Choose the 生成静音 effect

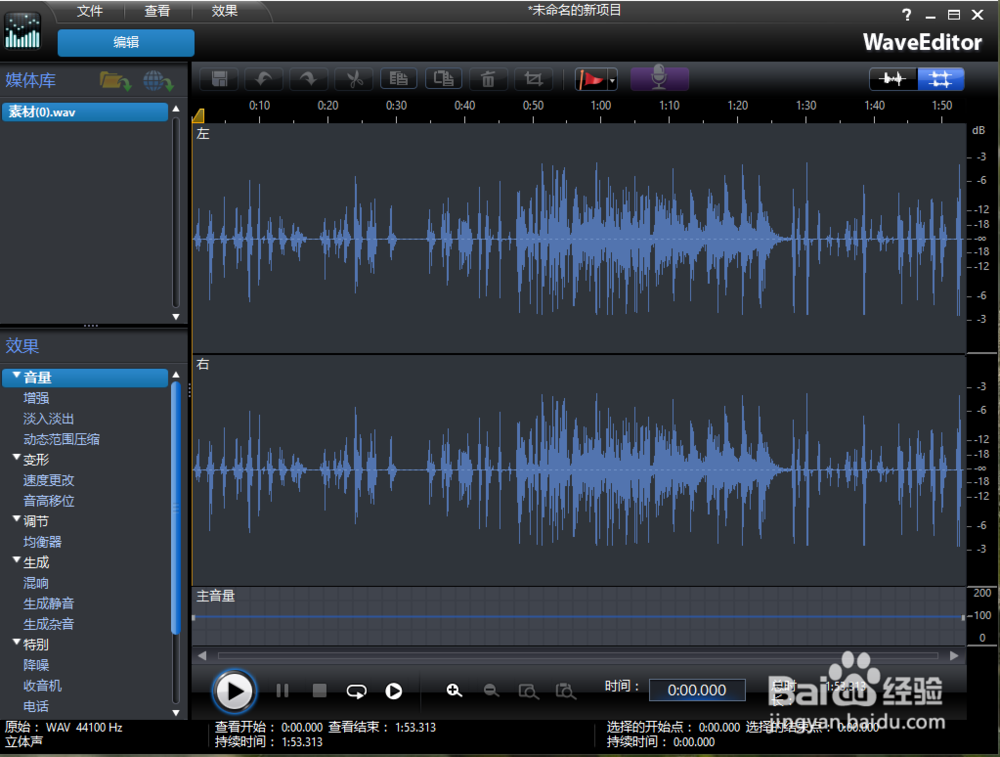[x=48, y=603]
